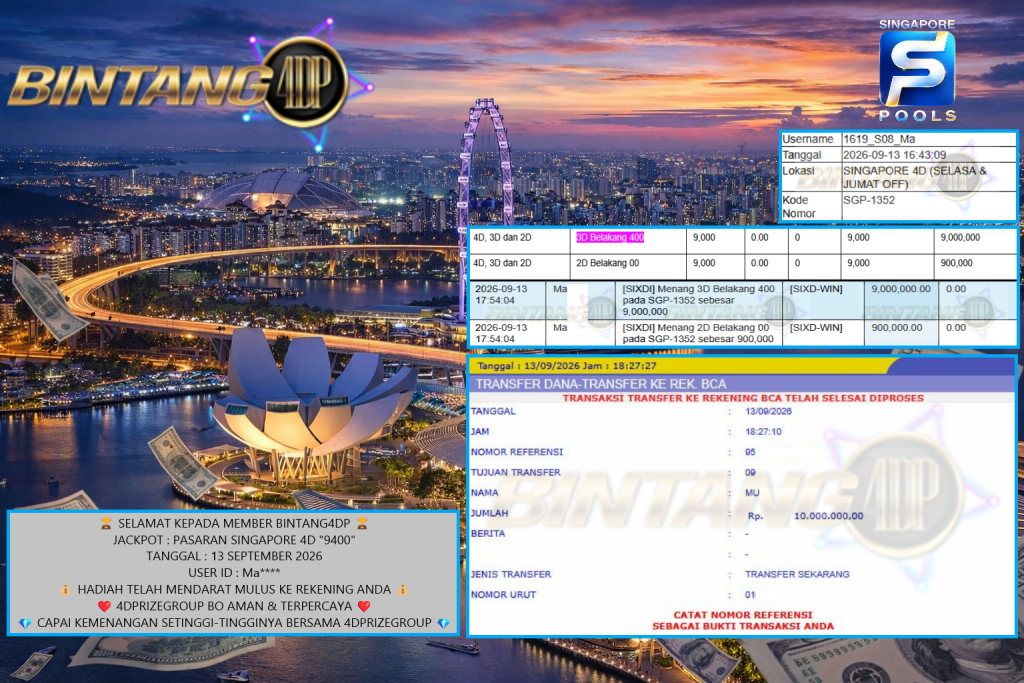The width and height of the screenshot is (1024, 683).
Task: Click the Singapore Pools logo
Action: click(917, 71)
